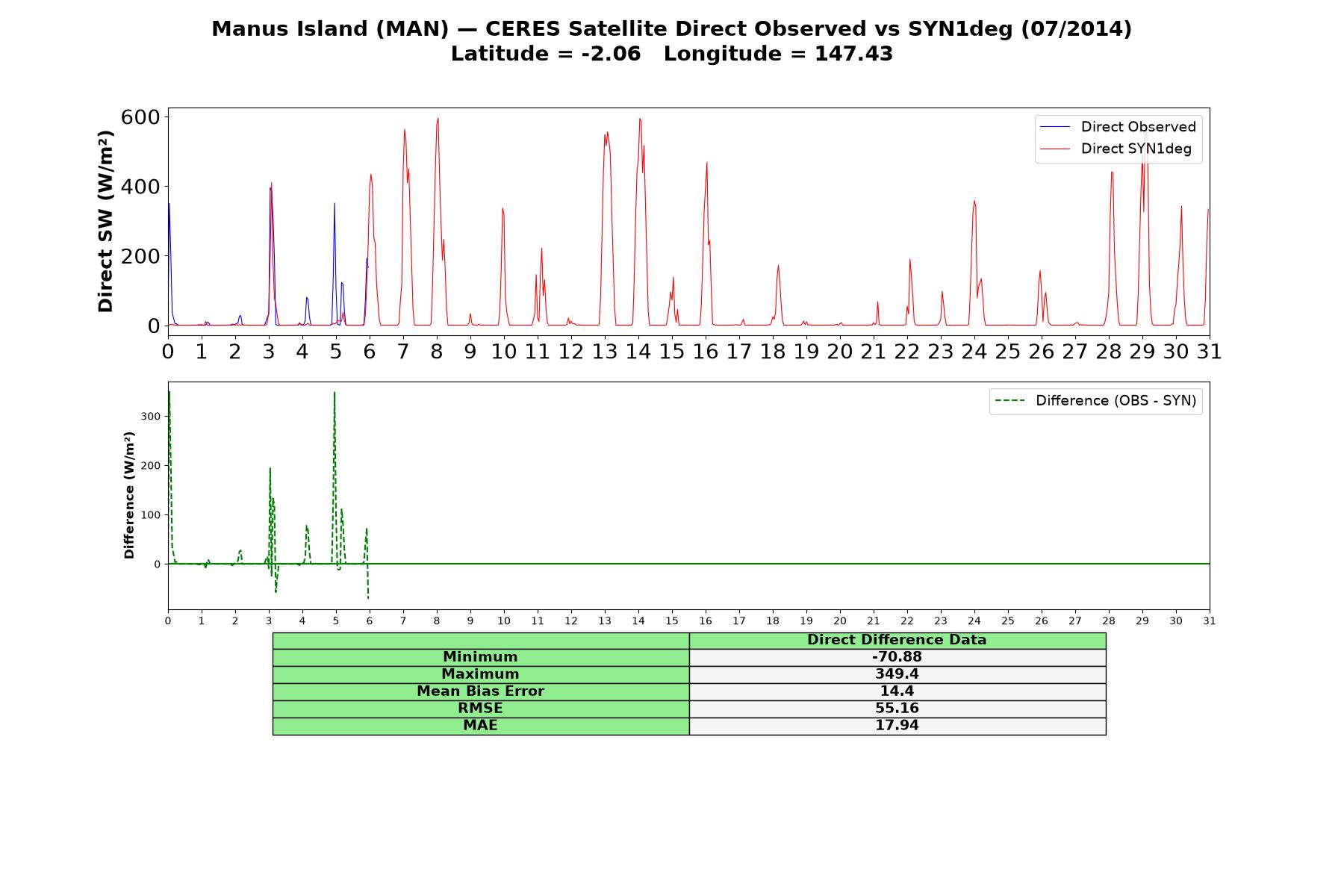Click day 14 tick on upper chart

click(638, 352)
